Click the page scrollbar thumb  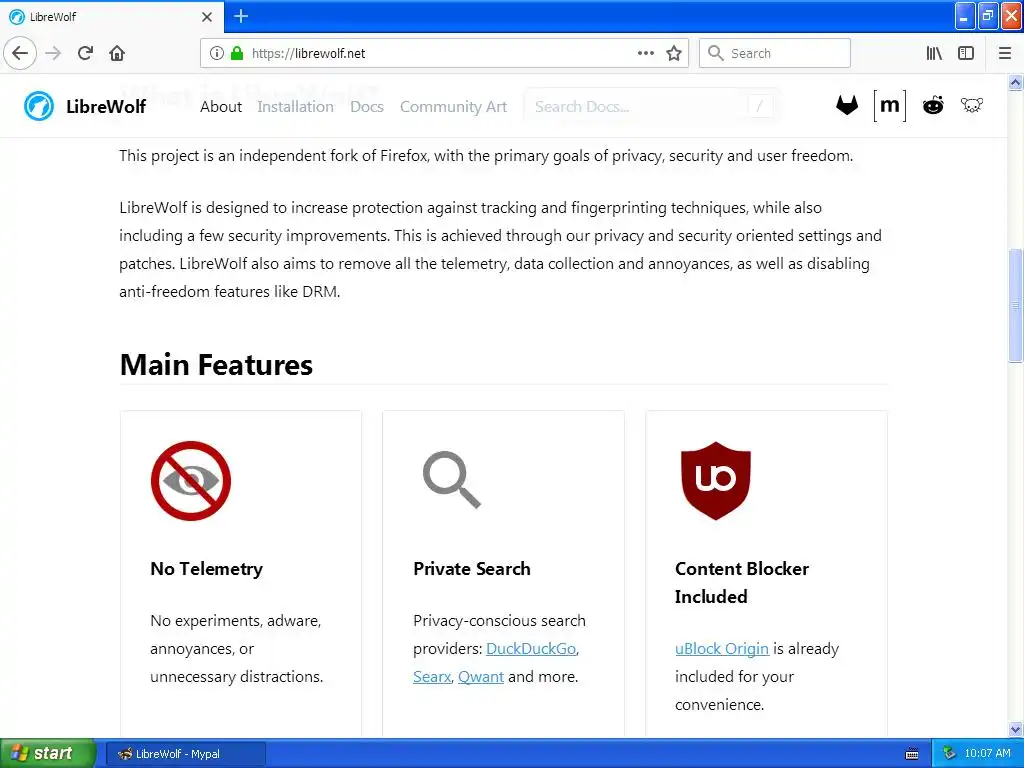point(1016,305)
